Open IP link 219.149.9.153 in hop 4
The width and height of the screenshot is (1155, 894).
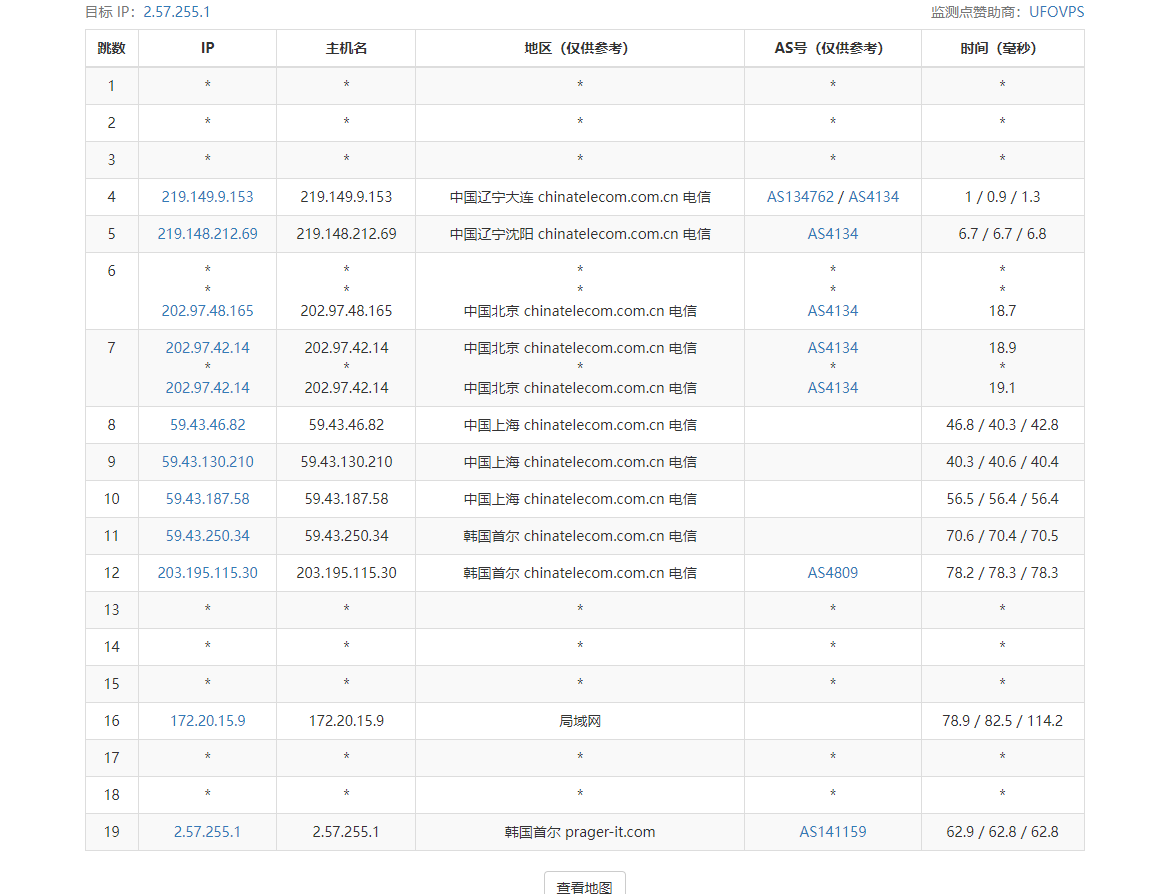(207, 197)
